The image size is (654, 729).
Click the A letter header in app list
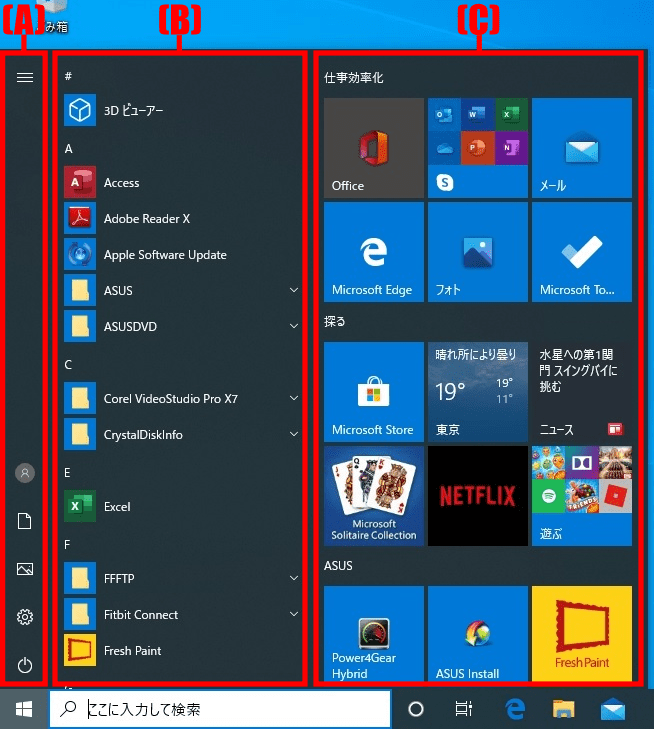[68, 149]
